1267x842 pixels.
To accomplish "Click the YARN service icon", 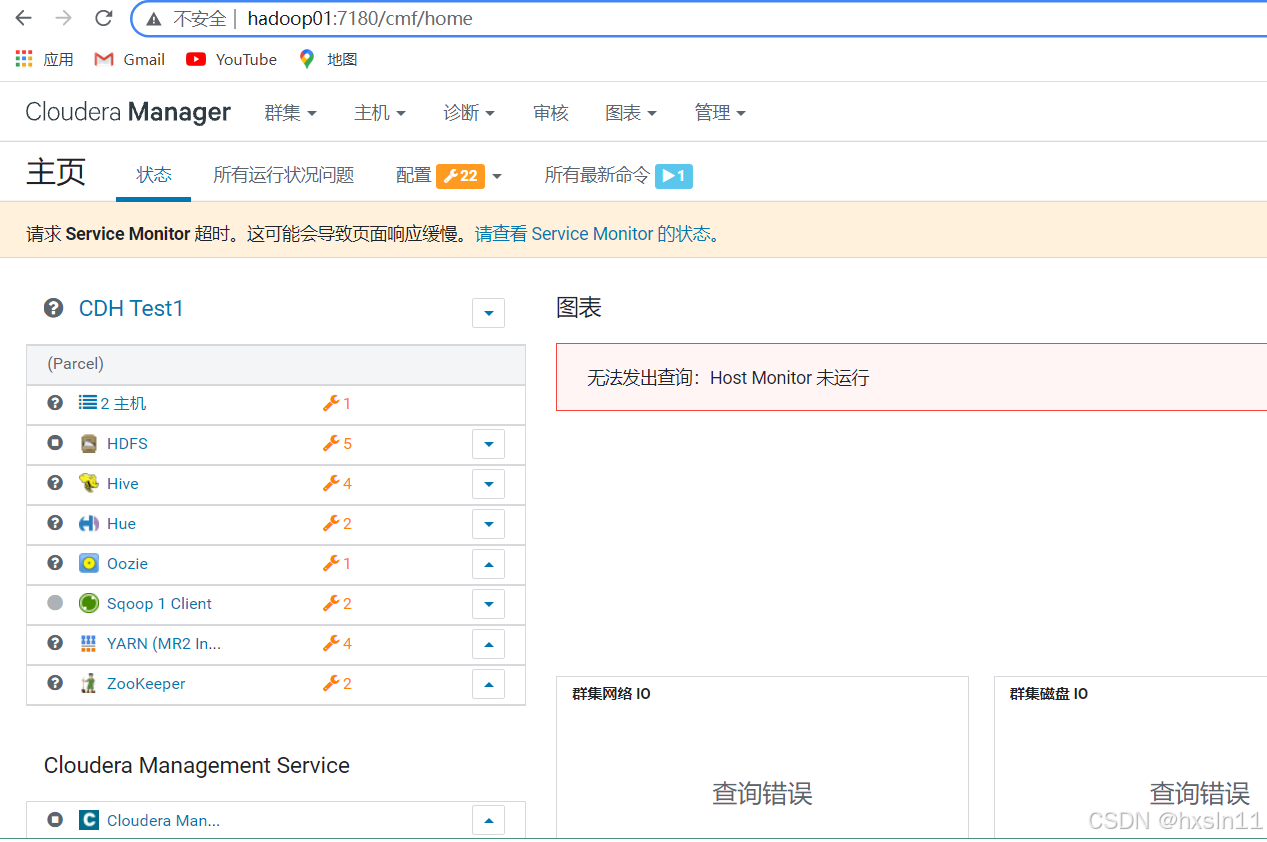I will coord(89,643).
